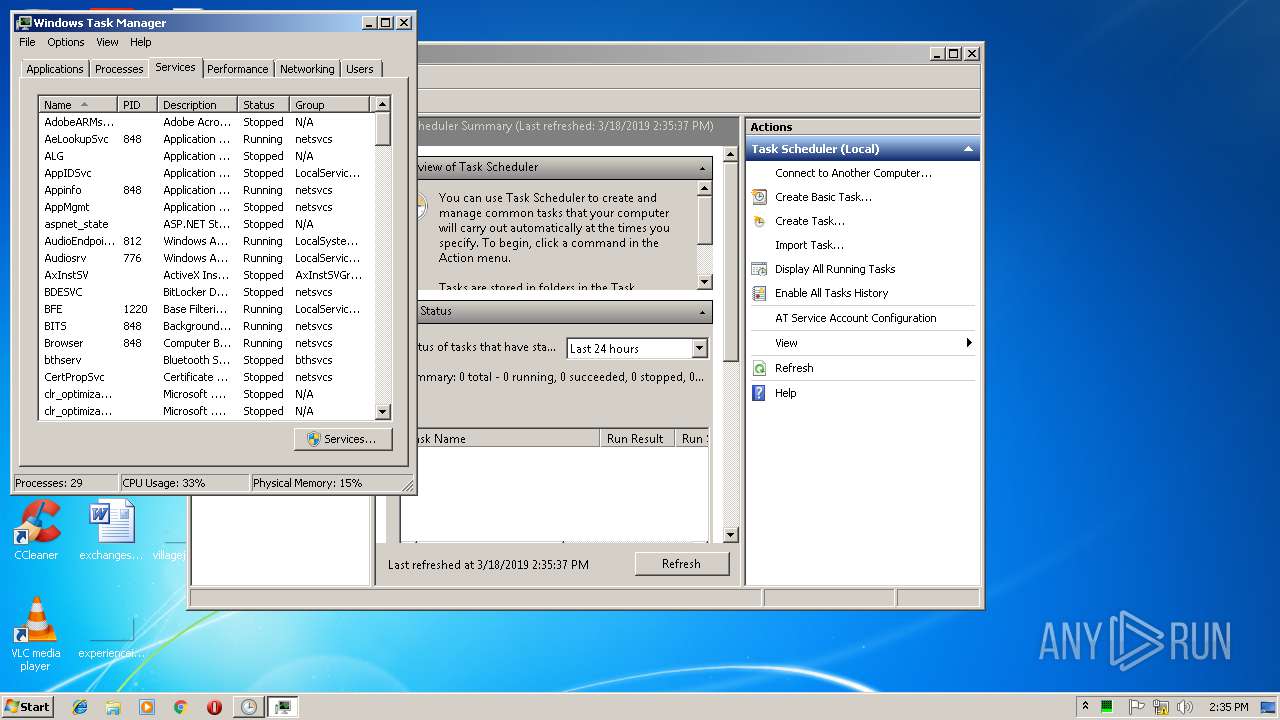This screenshot has height=720, width=1280.
Task: Collapse the Task Status section
Action: (x=704, y=311)
